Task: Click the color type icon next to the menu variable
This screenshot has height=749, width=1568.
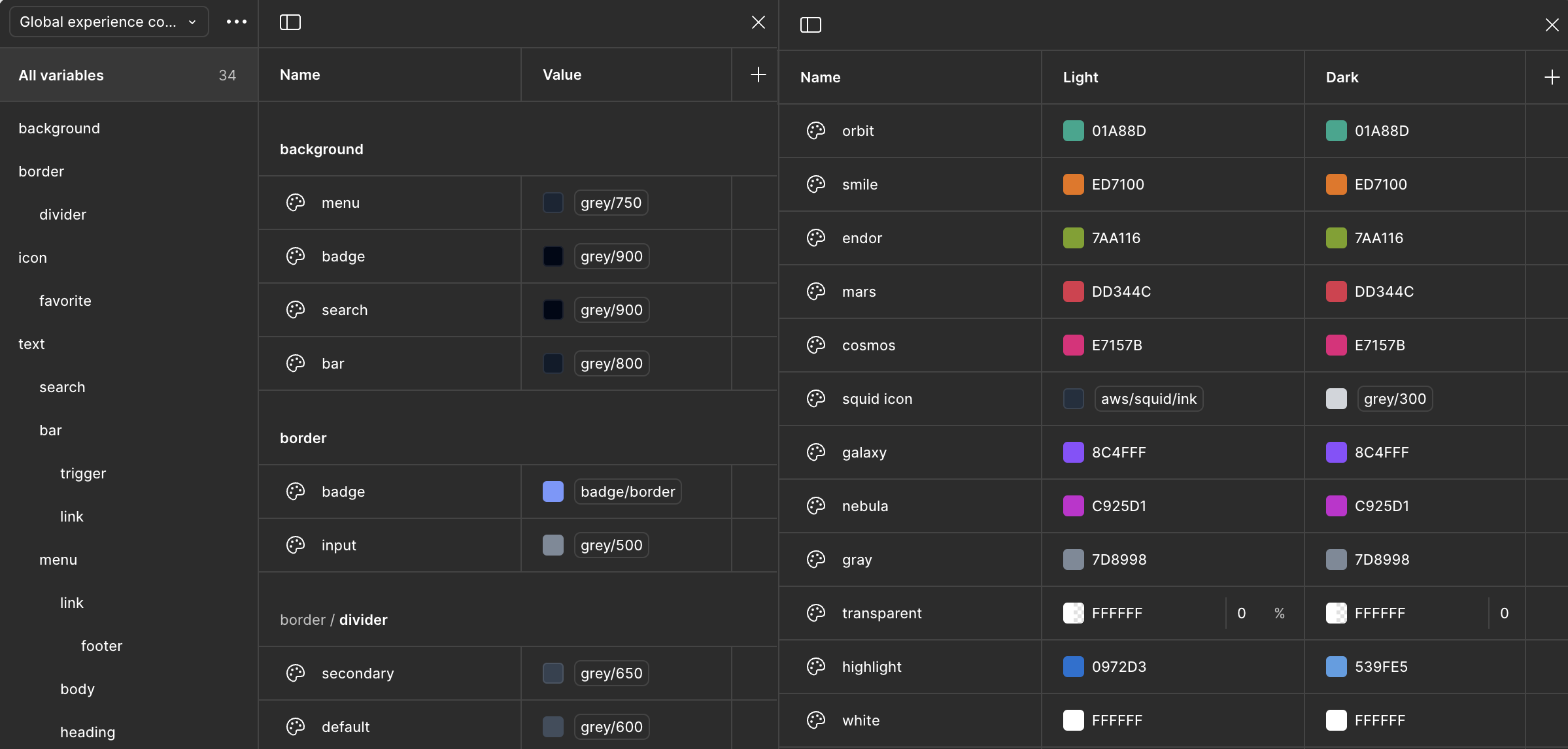Action: [296, 203]
